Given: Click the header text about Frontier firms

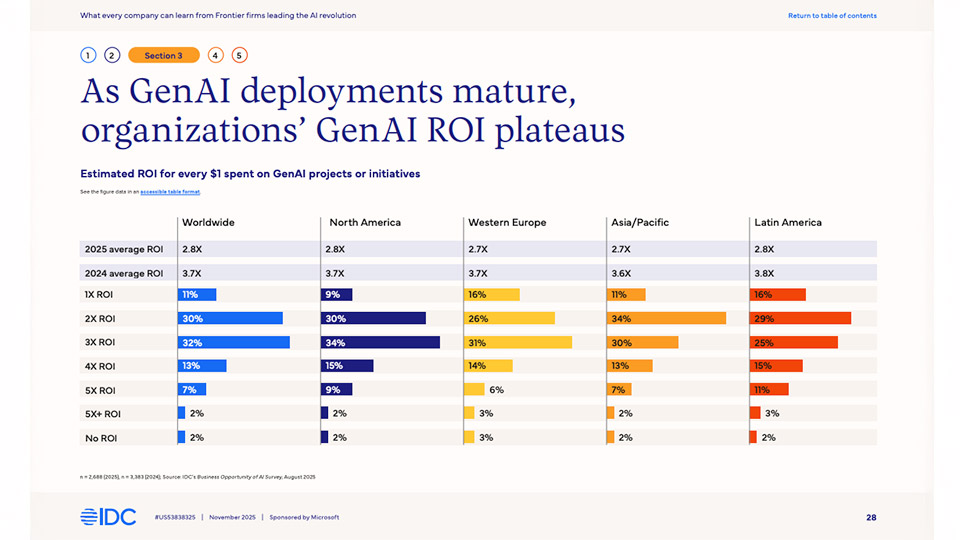Looking at the screenshot, I should pos(218,15).
